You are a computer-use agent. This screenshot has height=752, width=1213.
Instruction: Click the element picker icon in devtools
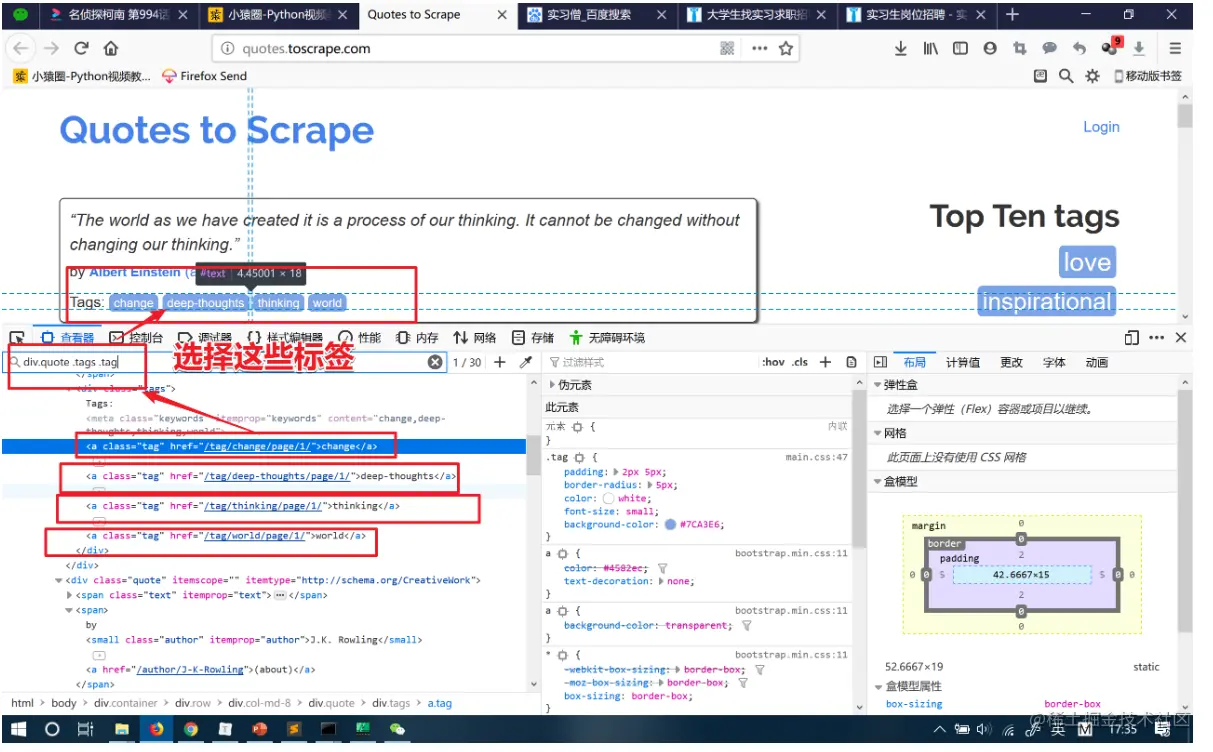(x=17, y=338)
